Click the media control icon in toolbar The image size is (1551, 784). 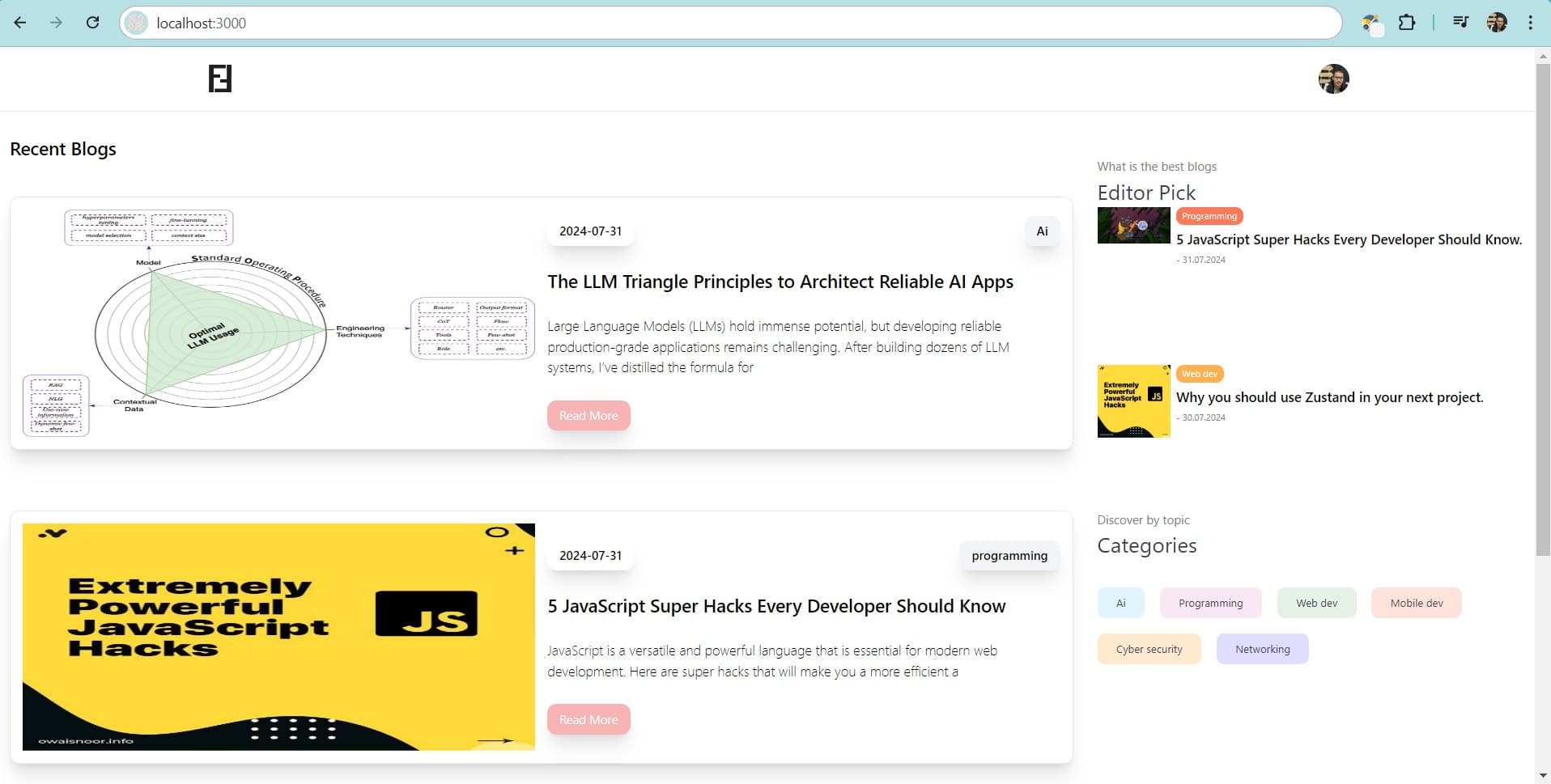pos(1460,23)
